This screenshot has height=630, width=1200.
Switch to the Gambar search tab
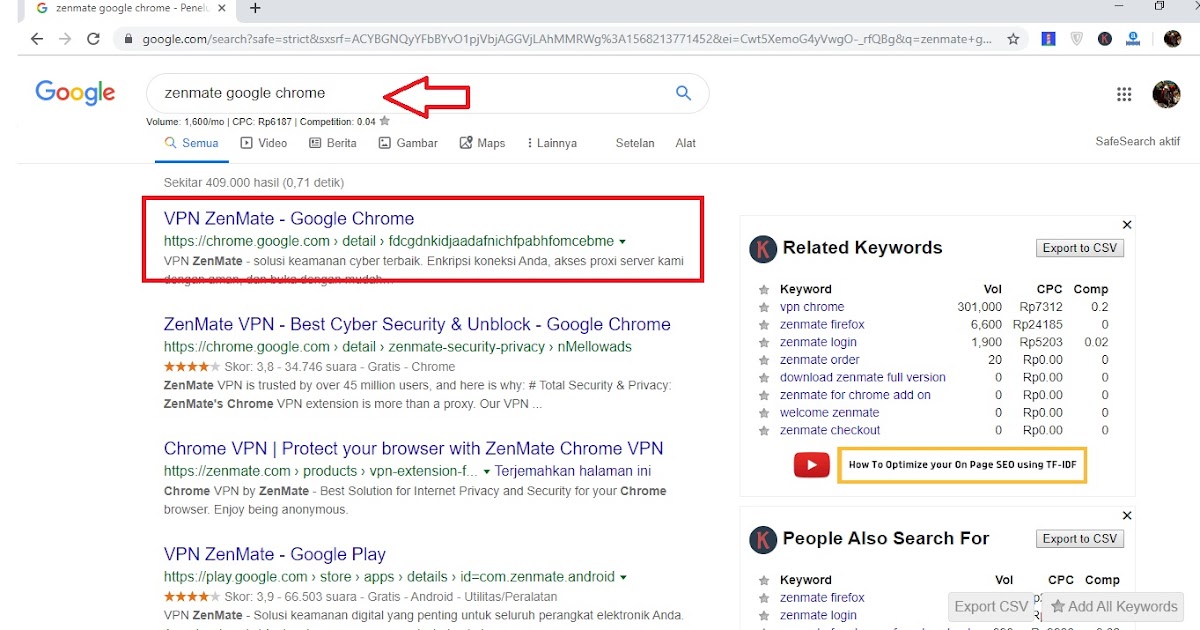tap(409, 143)
